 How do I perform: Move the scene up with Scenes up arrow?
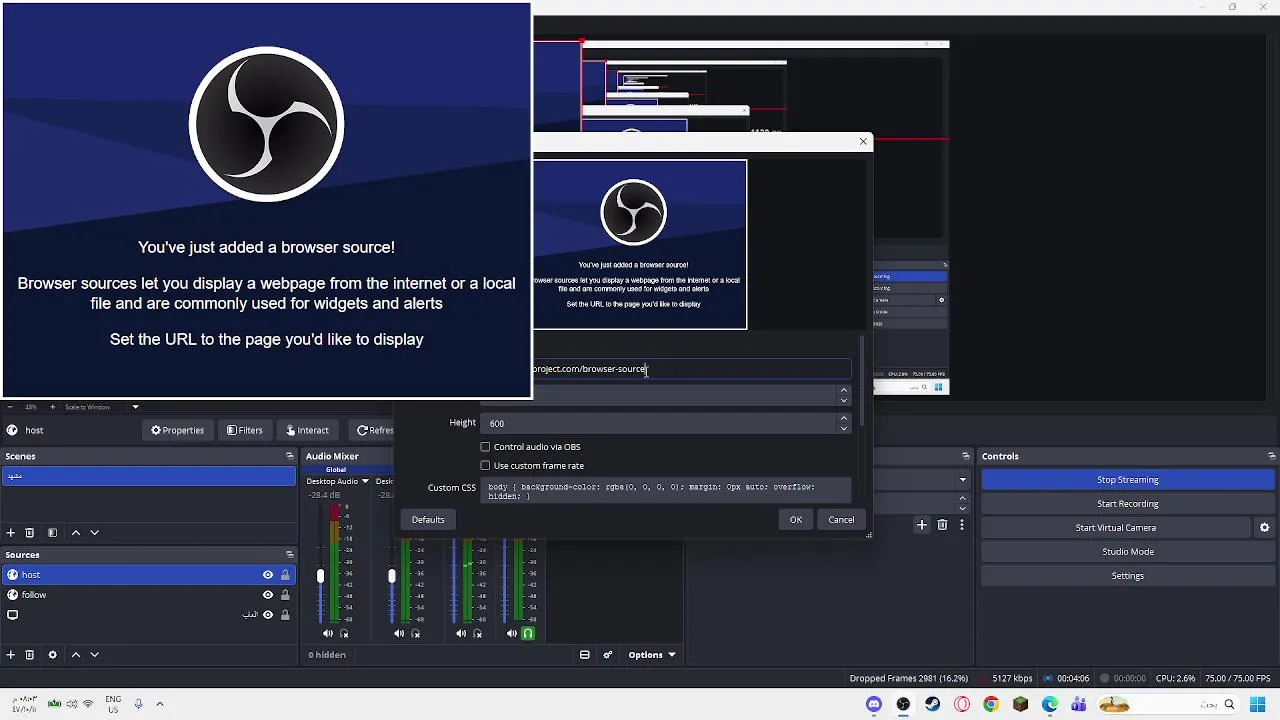pos(75,533)
